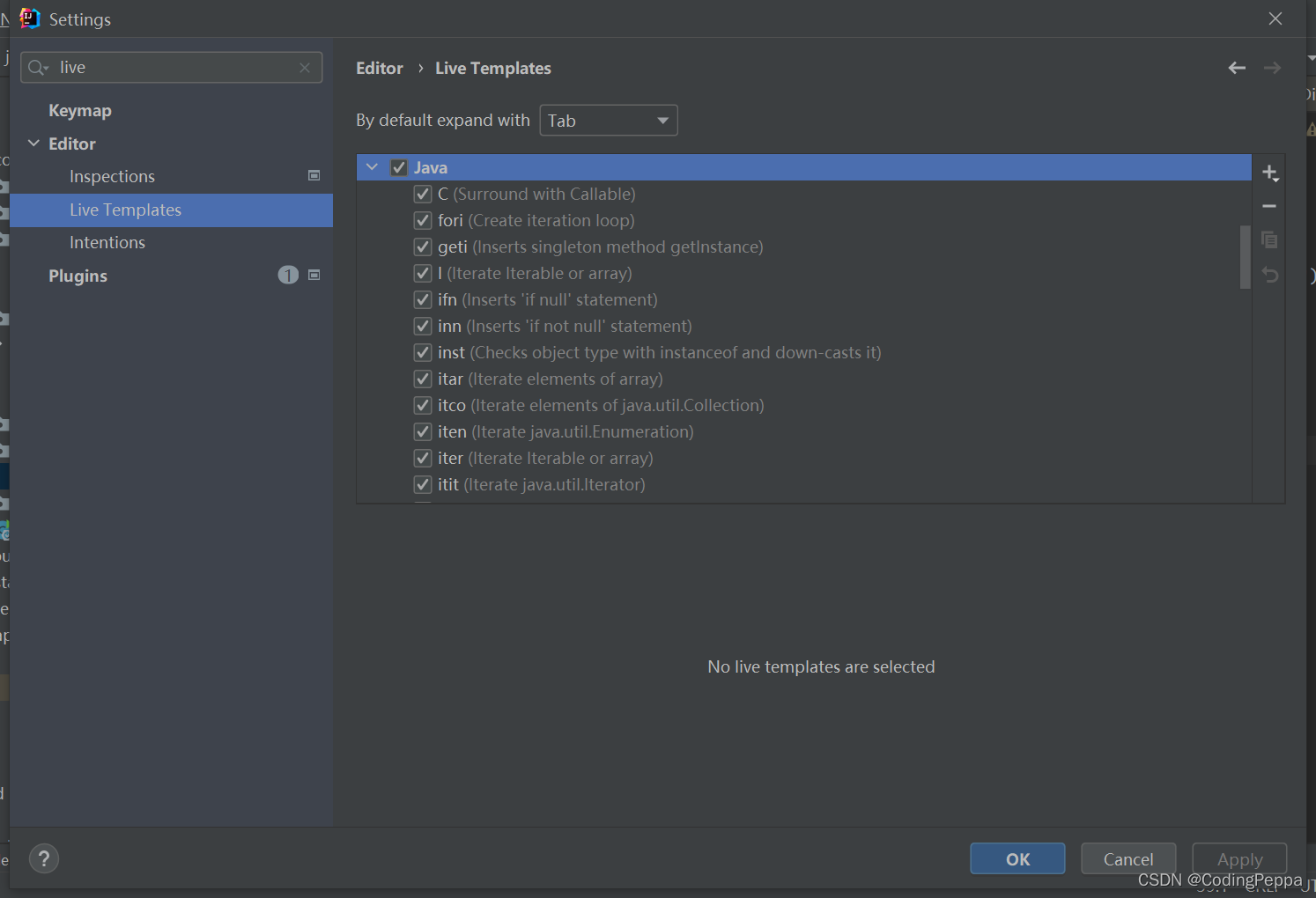Toggle the iten template checkbox
The width and height of the screenshot is (1316, 898).
(x=423, y=431)
